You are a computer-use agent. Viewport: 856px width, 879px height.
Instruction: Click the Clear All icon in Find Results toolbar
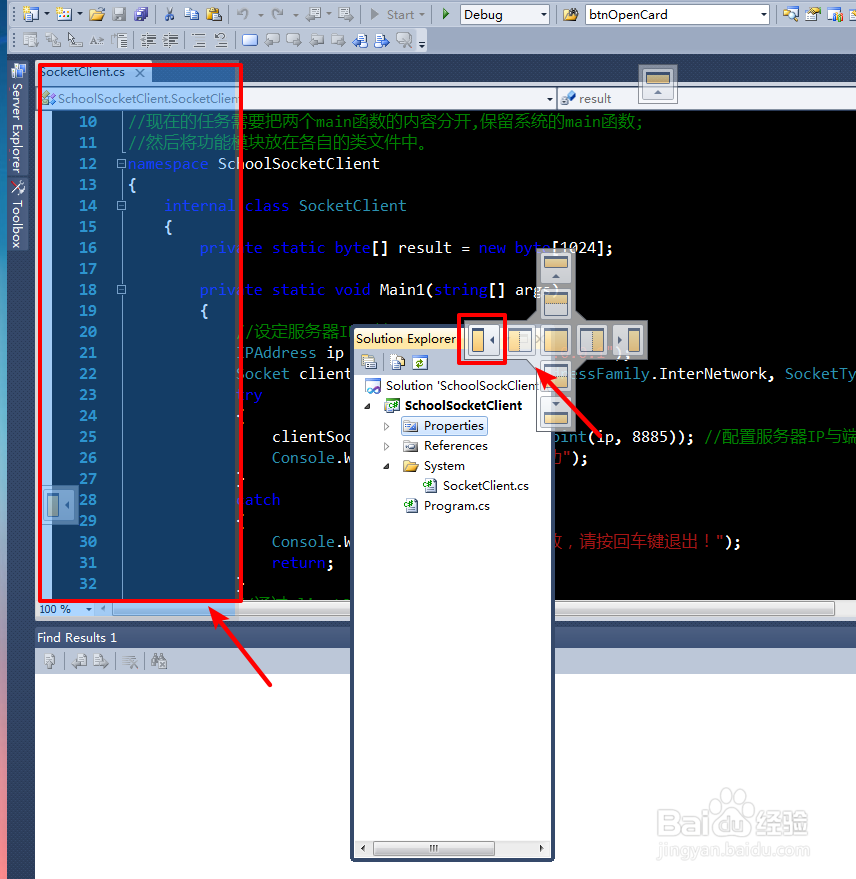point(130,661)
